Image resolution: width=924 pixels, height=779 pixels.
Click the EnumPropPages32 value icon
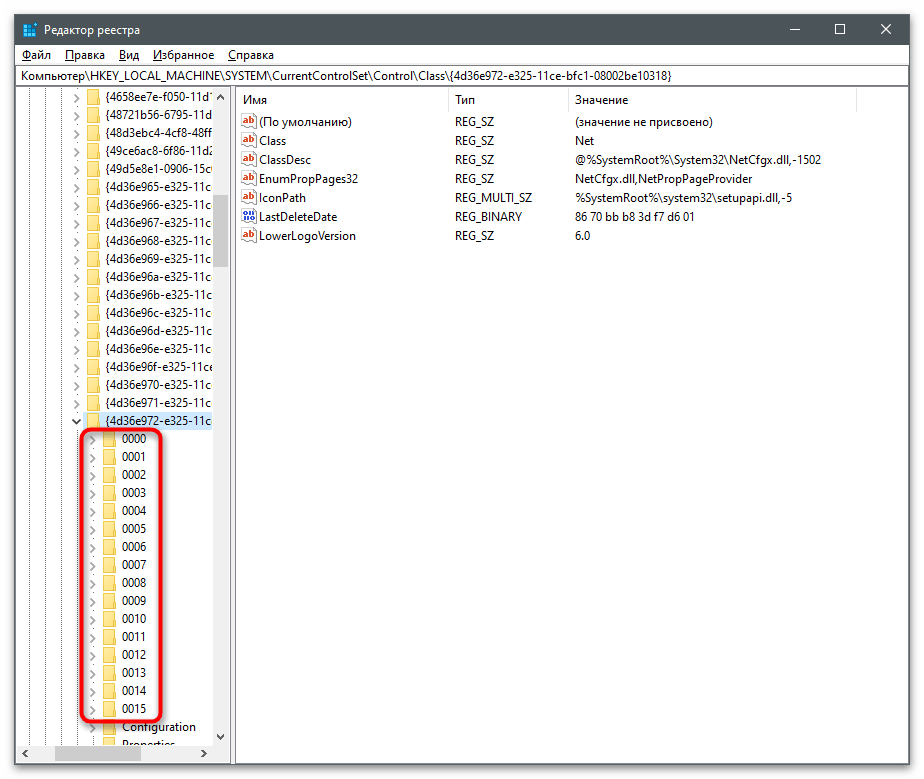point(249,178)
